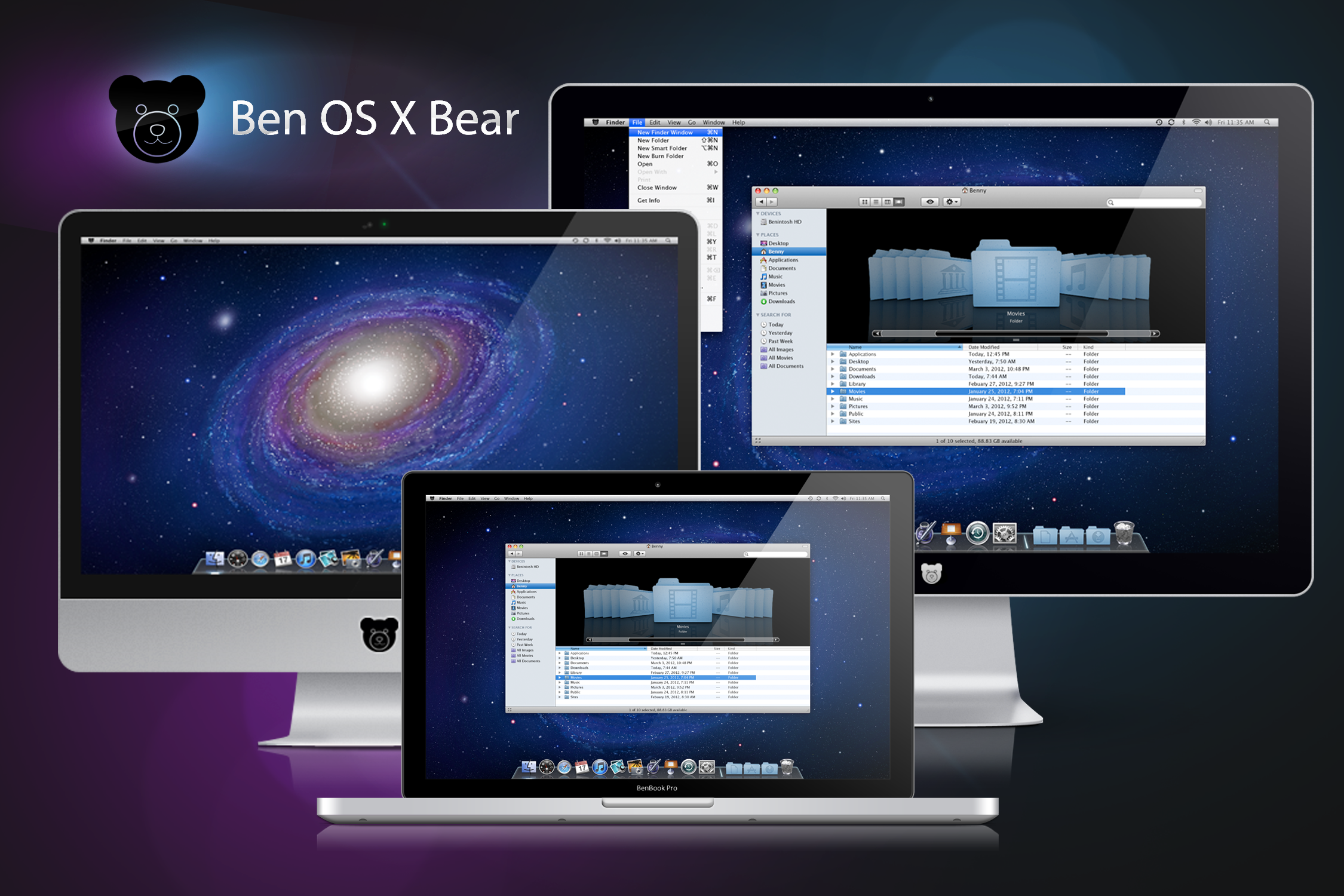Click volume icon in large monitor menu bar

tap(1208, 122)
